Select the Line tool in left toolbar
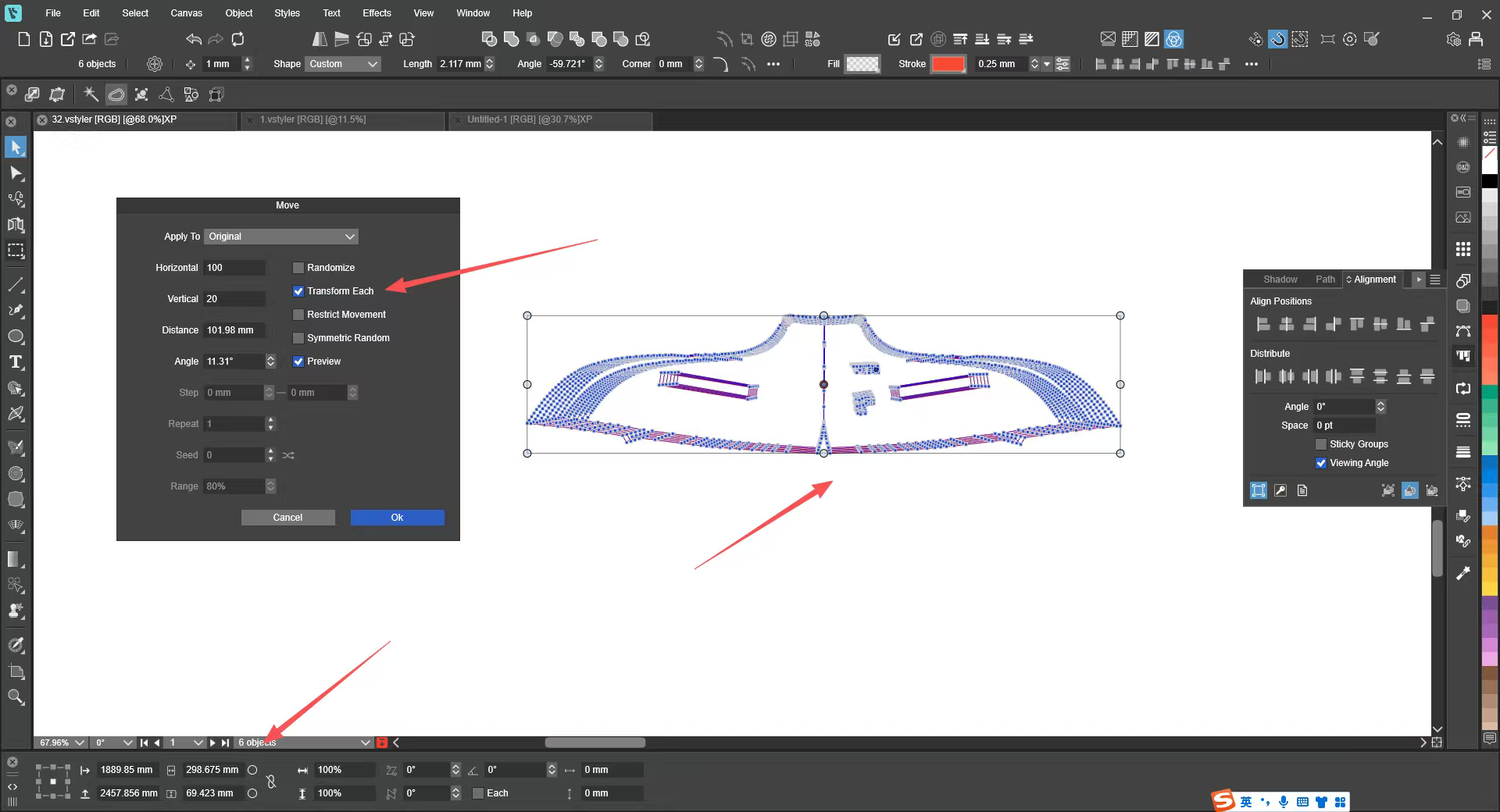Viewport: 1500px width, 812px height. [x=16, y=284]
